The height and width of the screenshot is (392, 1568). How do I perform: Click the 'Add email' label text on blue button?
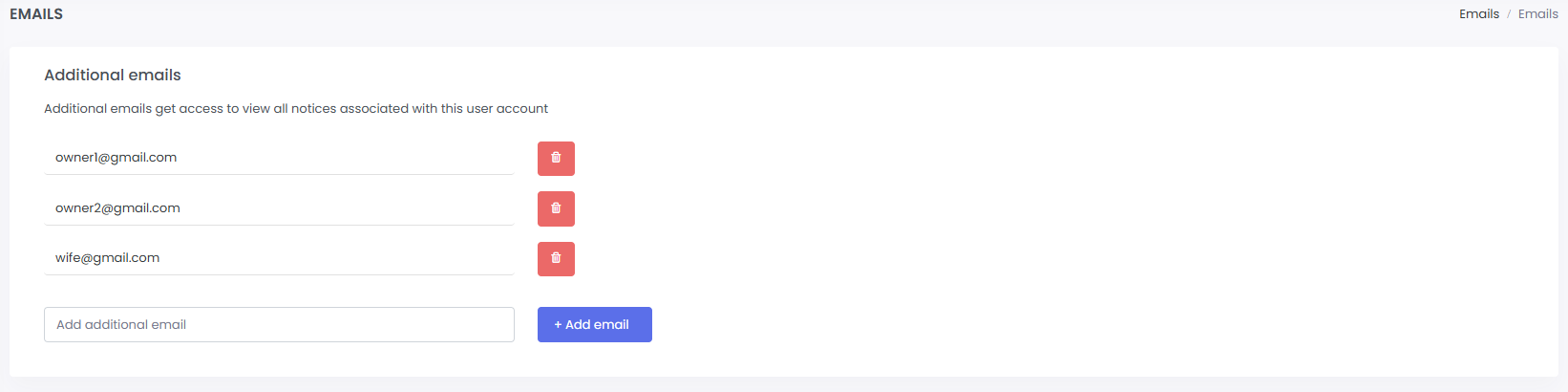[597, 325]
